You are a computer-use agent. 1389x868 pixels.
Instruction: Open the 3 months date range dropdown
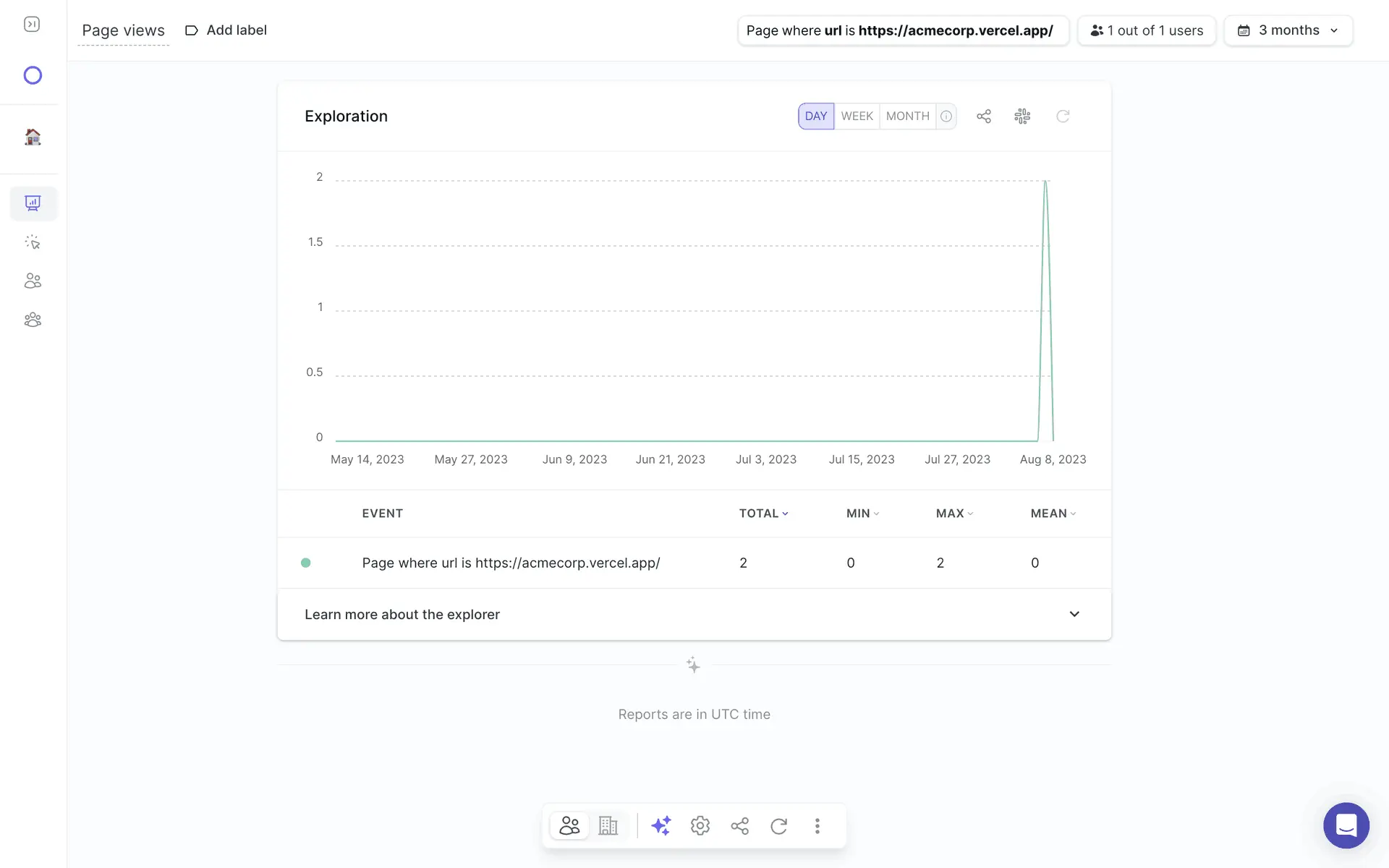pyautogui.click(x=1288, y=30)
